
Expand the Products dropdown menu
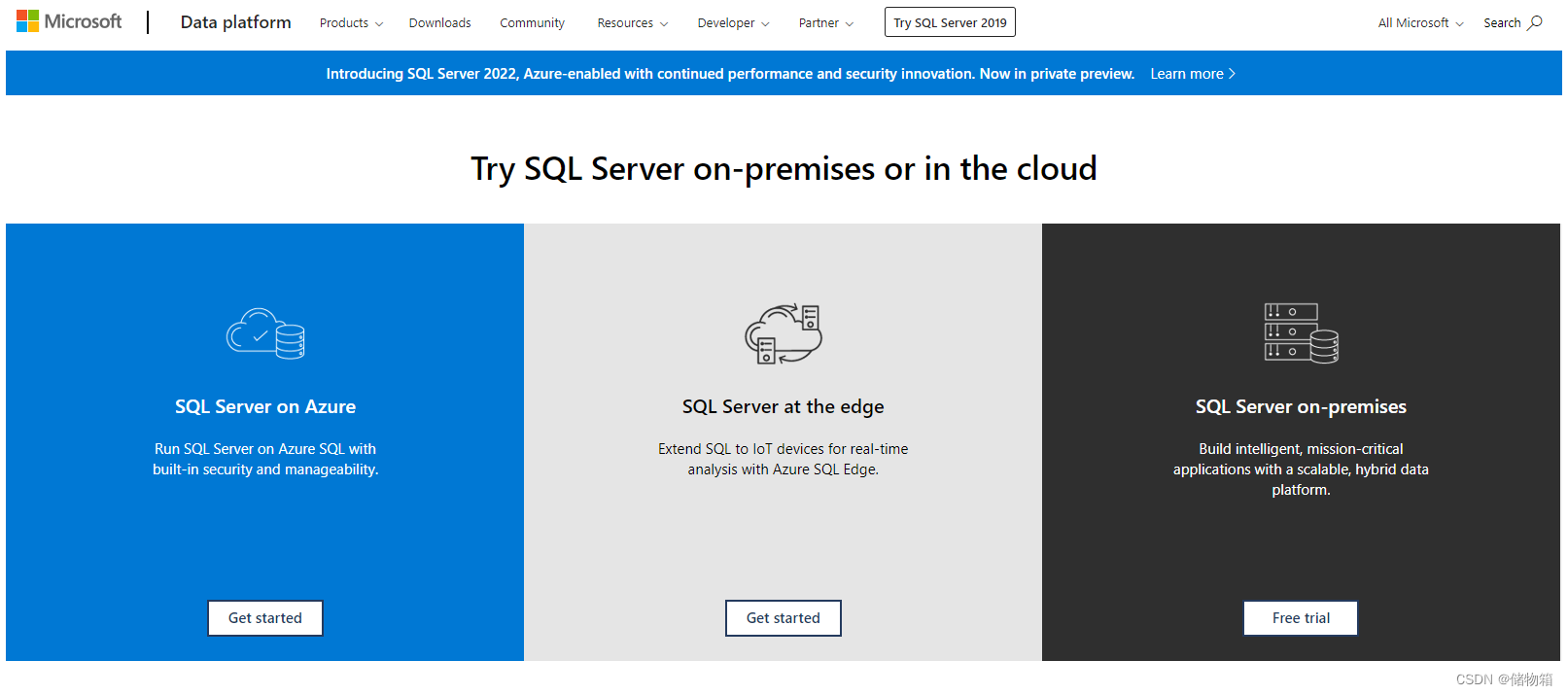(351, 22)
